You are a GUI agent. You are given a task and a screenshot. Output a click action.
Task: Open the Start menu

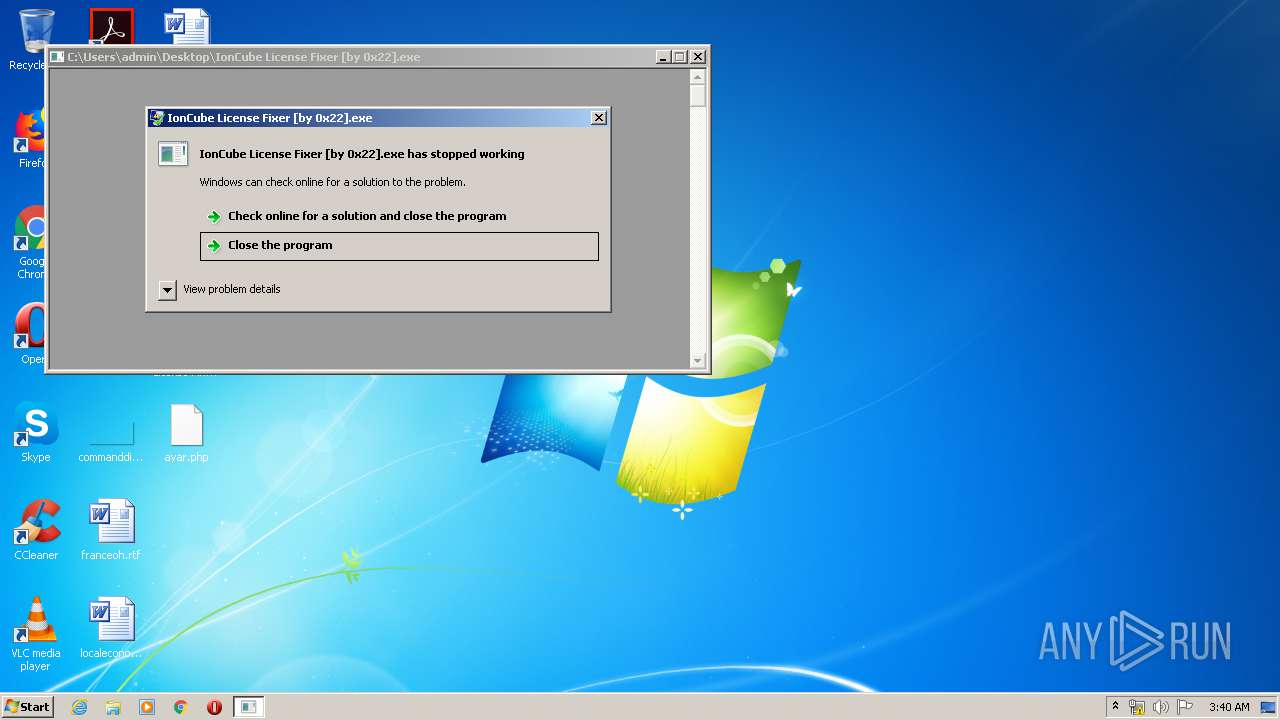pos(28,706)
